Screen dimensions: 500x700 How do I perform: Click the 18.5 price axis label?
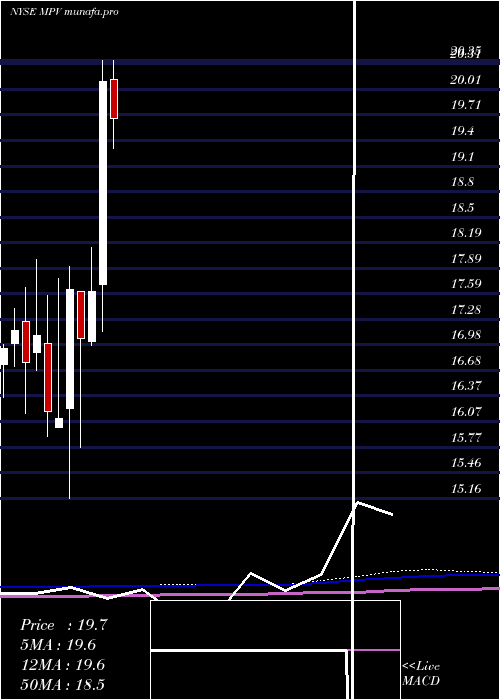click(x=463, y=208)
